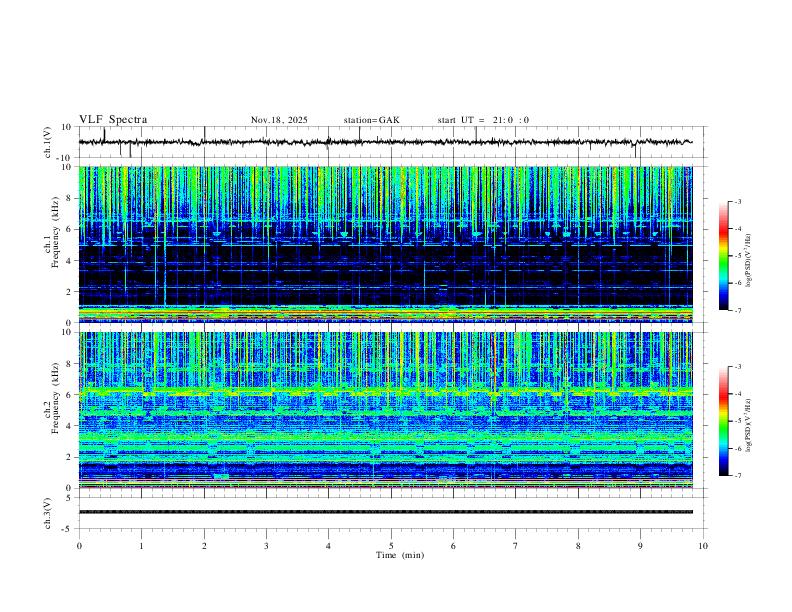This screenshot has height=612, width=792.
Task: Click the "-7" tick on ch.2 colorbar
Action: point(737,475)
